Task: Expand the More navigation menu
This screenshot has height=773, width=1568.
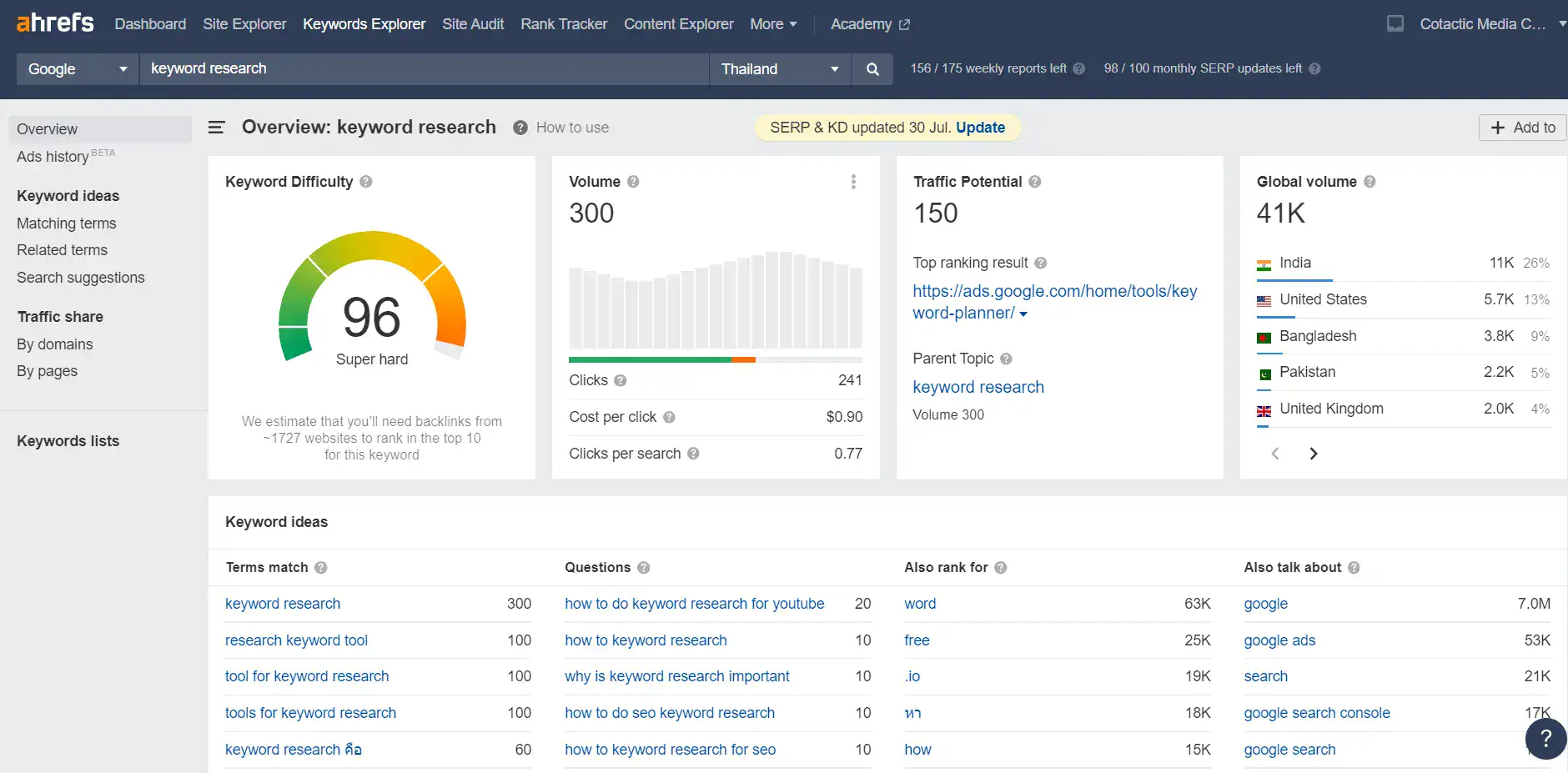Action: pos(773,24)
